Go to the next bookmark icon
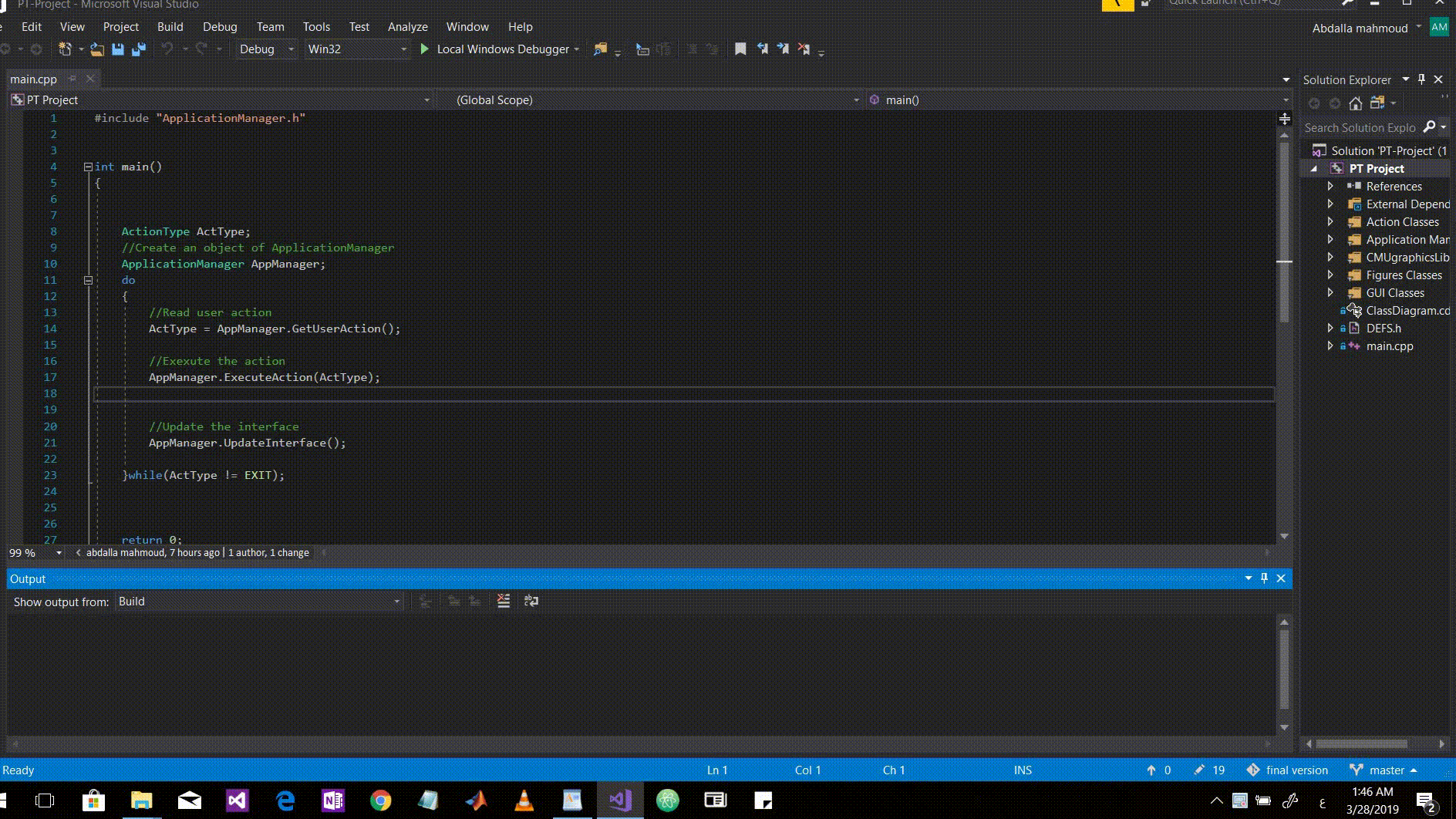The height and width of the screenshot is (819, 1456). point(783,49)
